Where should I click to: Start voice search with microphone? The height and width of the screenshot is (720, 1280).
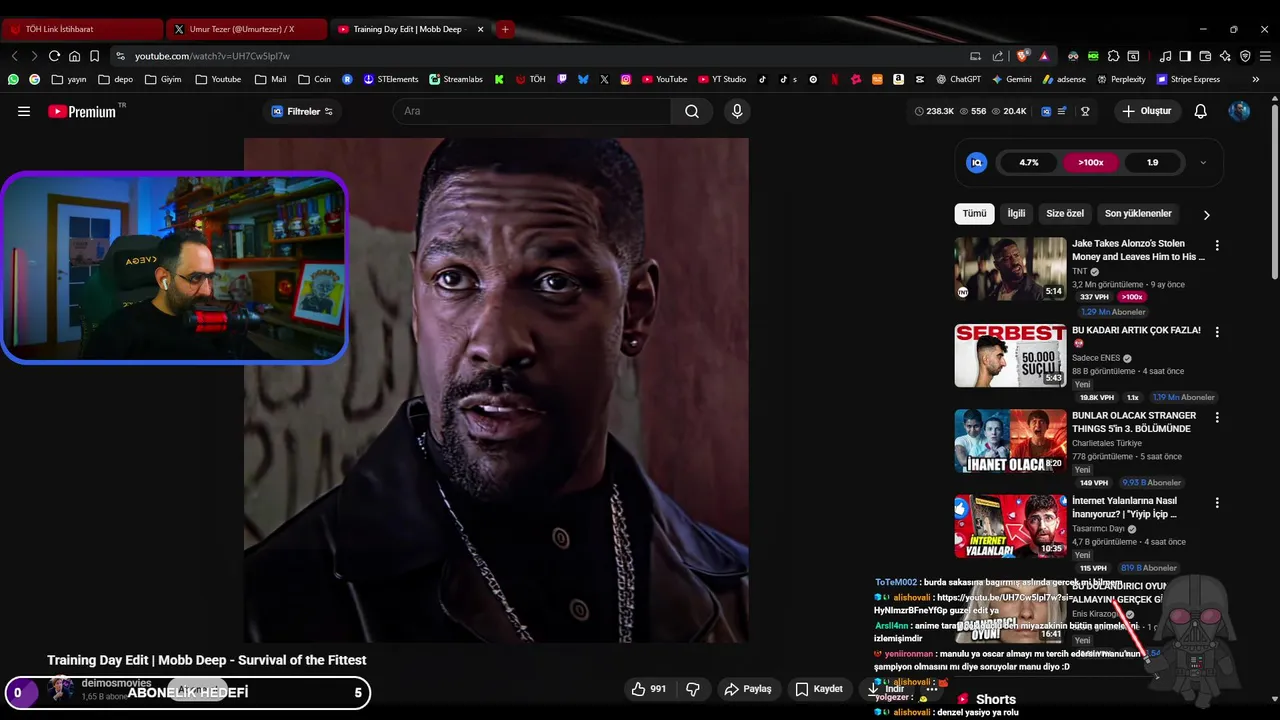coord(737,111)
